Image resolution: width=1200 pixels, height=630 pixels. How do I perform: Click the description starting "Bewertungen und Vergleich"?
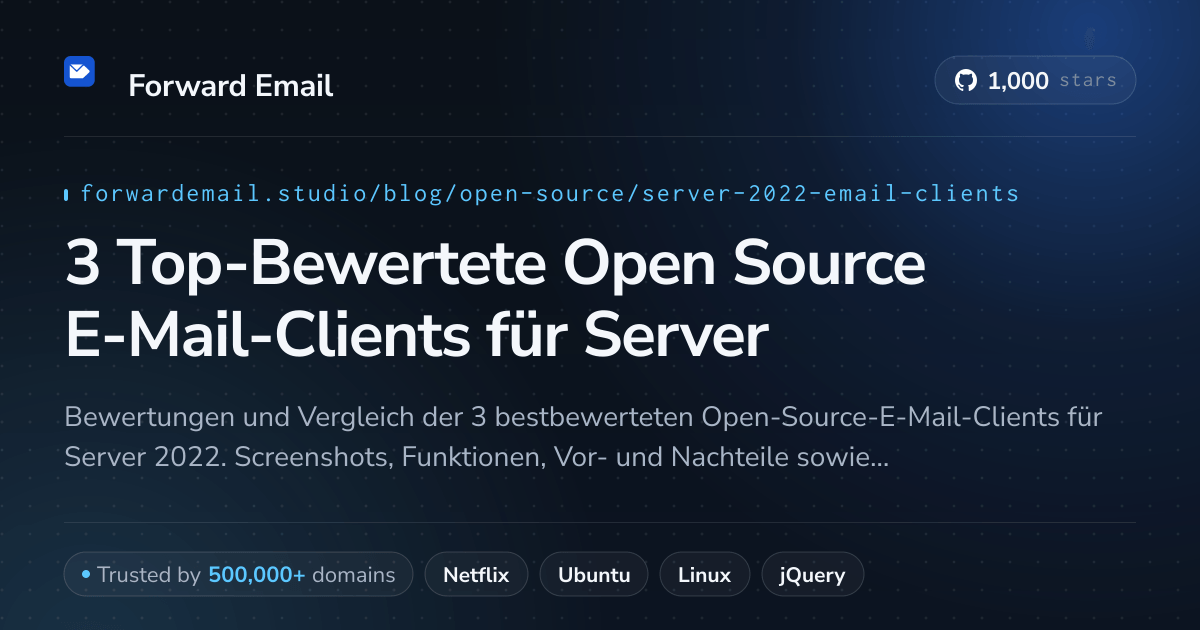point(583,437)
